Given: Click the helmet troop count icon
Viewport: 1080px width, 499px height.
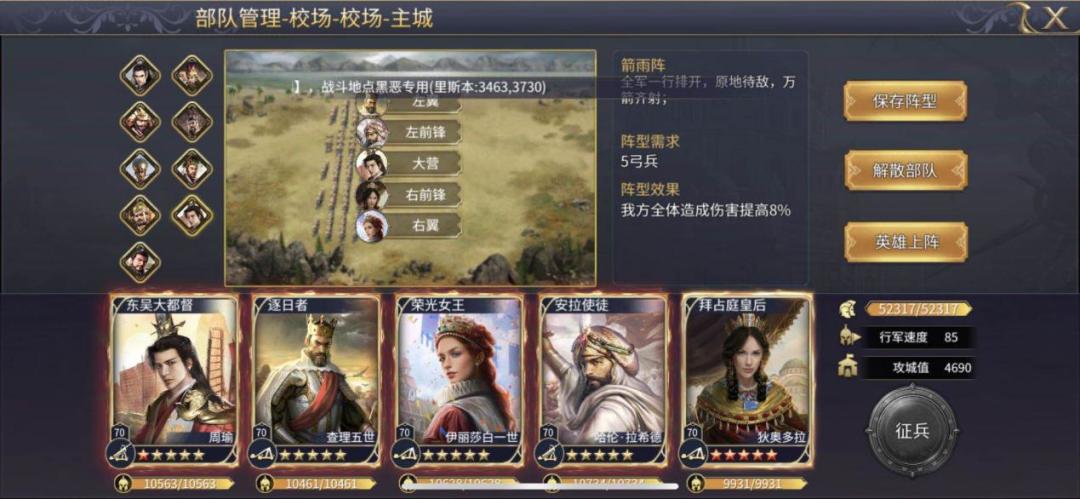Looking at the screenshot, I should (x=847, y=309).
